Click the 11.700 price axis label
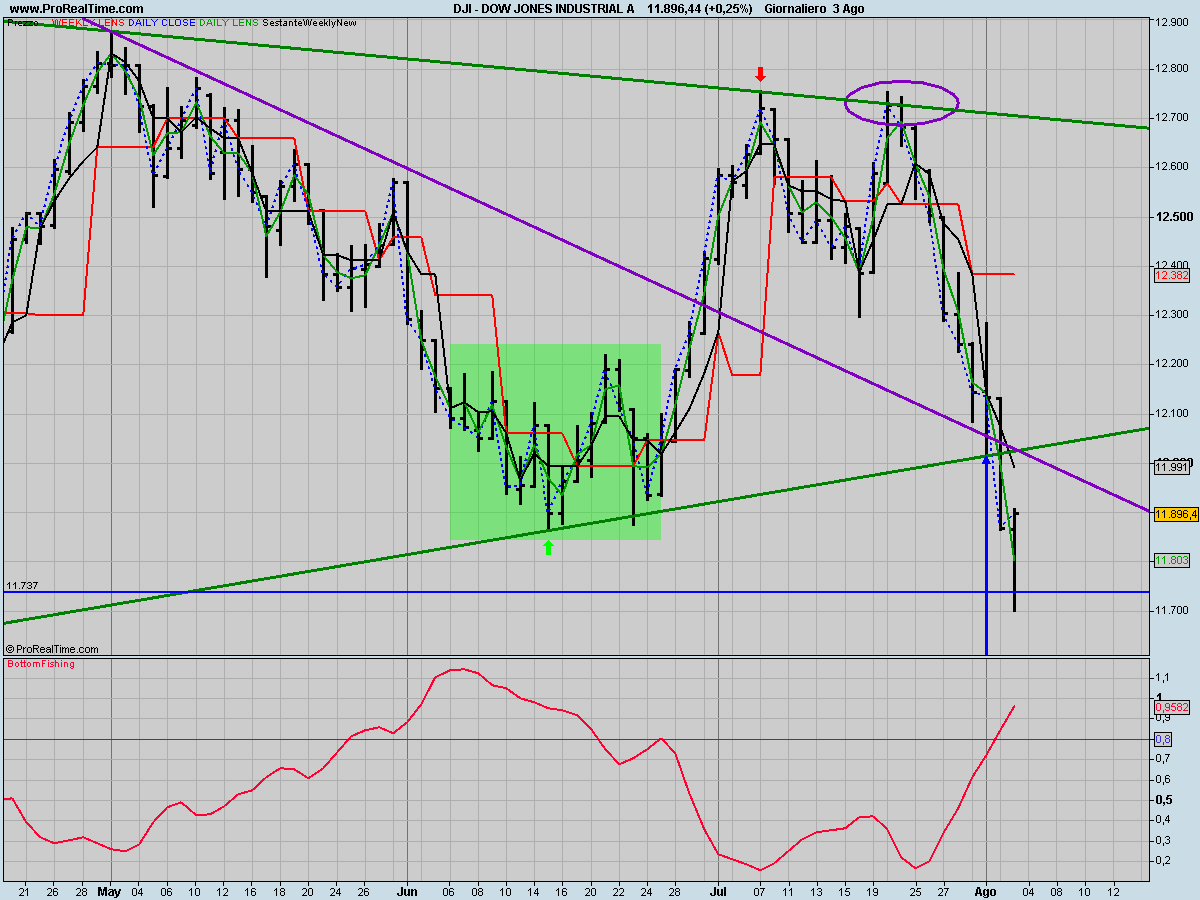The width and height of the screenshot is (1200, 900). click(x=1171, y=610)
